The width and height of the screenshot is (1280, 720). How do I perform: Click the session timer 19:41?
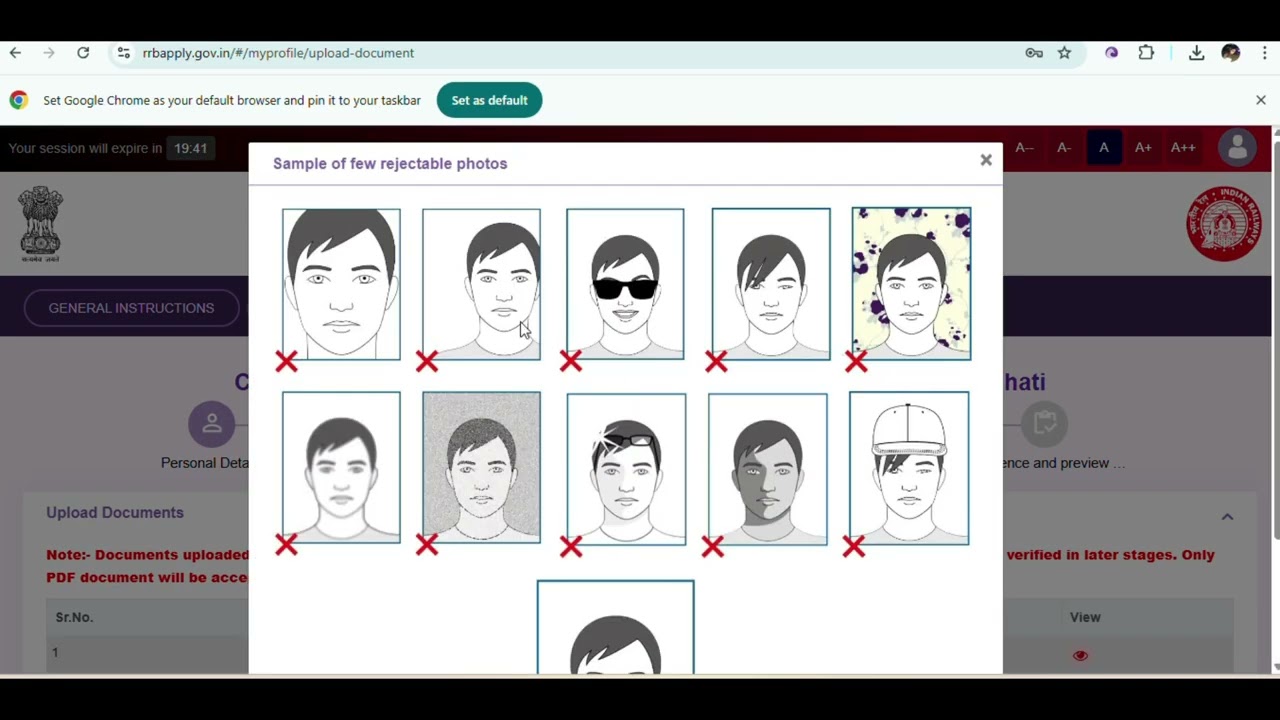[x=190, y=148]
